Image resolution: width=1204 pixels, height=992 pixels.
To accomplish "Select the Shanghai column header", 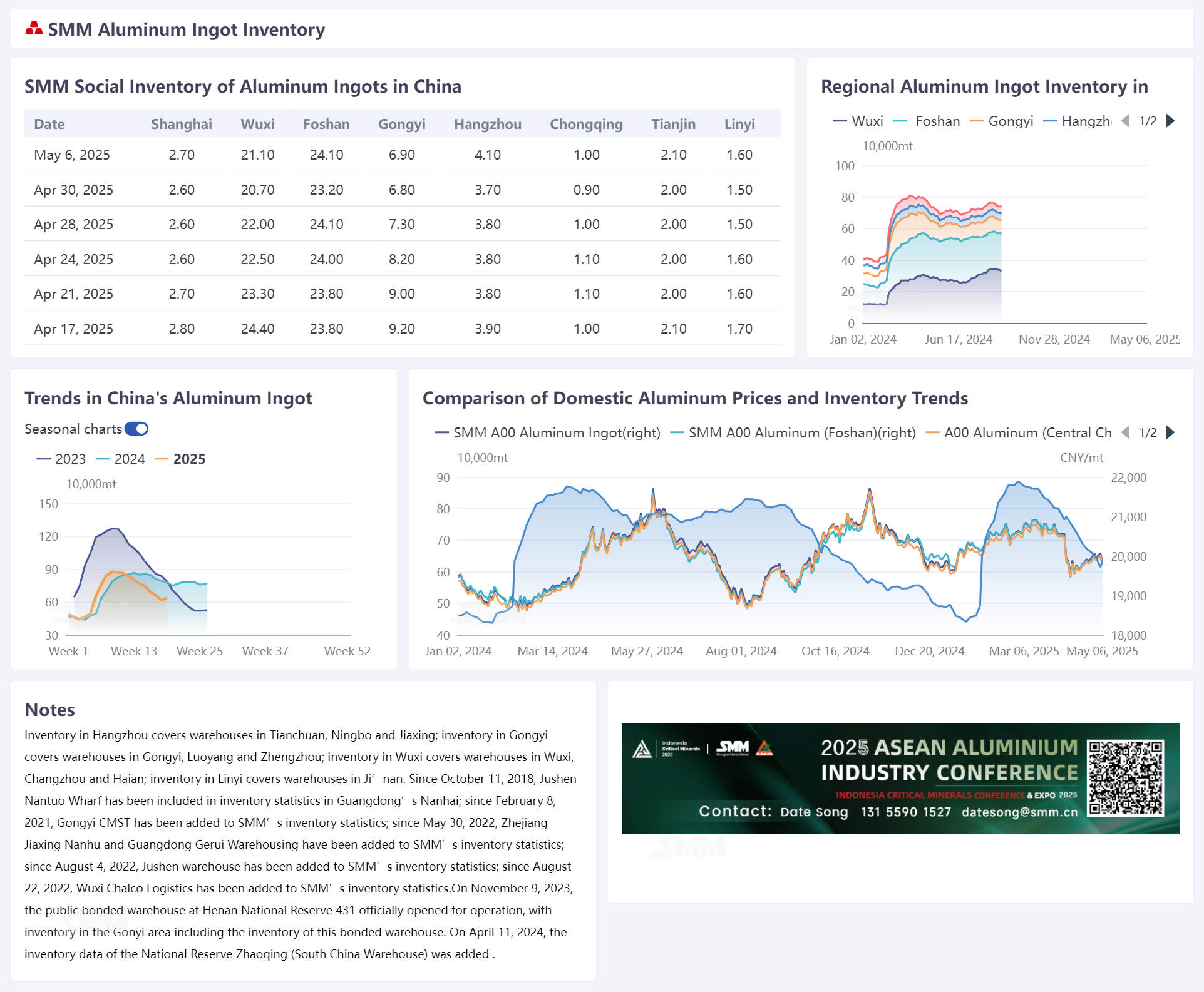I will [x=182, y=124].
